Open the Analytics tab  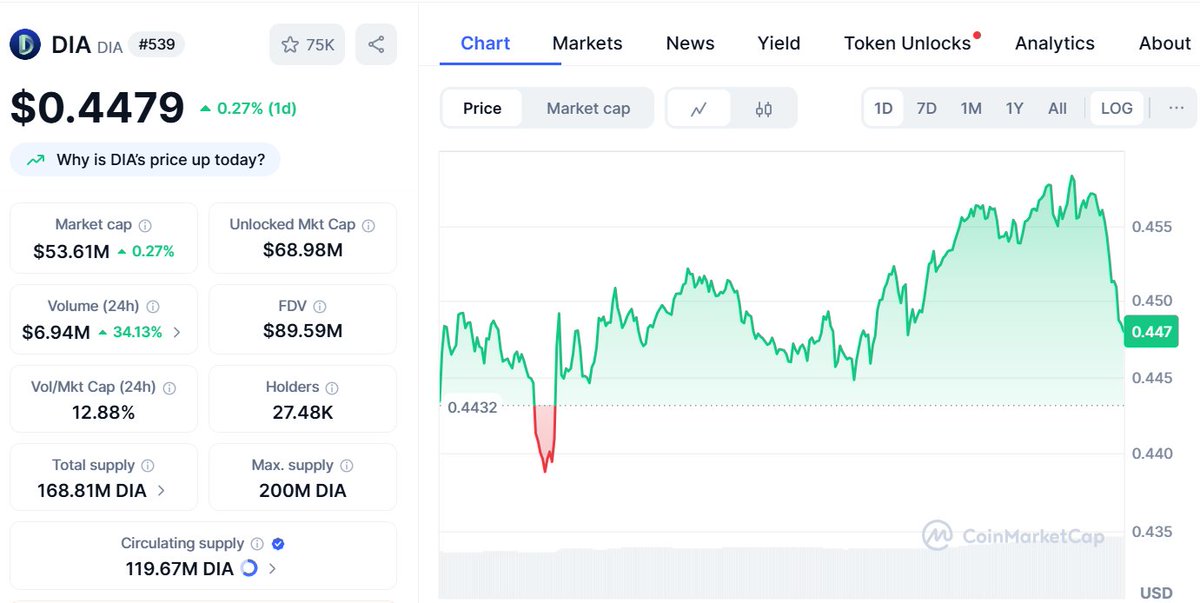(x=1055, y=43)
